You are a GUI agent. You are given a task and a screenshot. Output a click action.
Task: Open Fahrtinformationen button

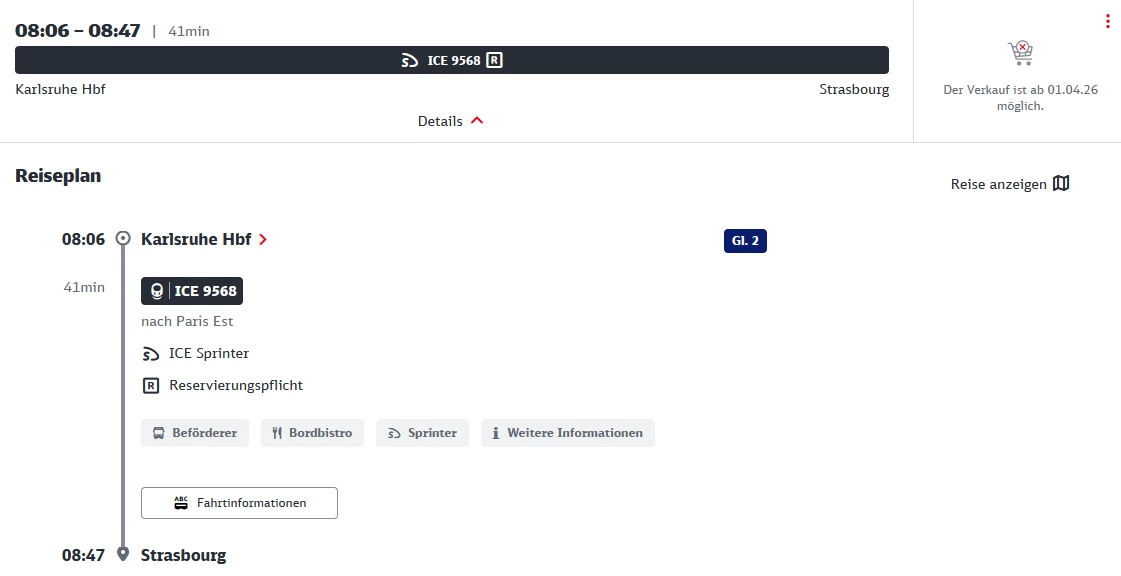click(239, 503)
